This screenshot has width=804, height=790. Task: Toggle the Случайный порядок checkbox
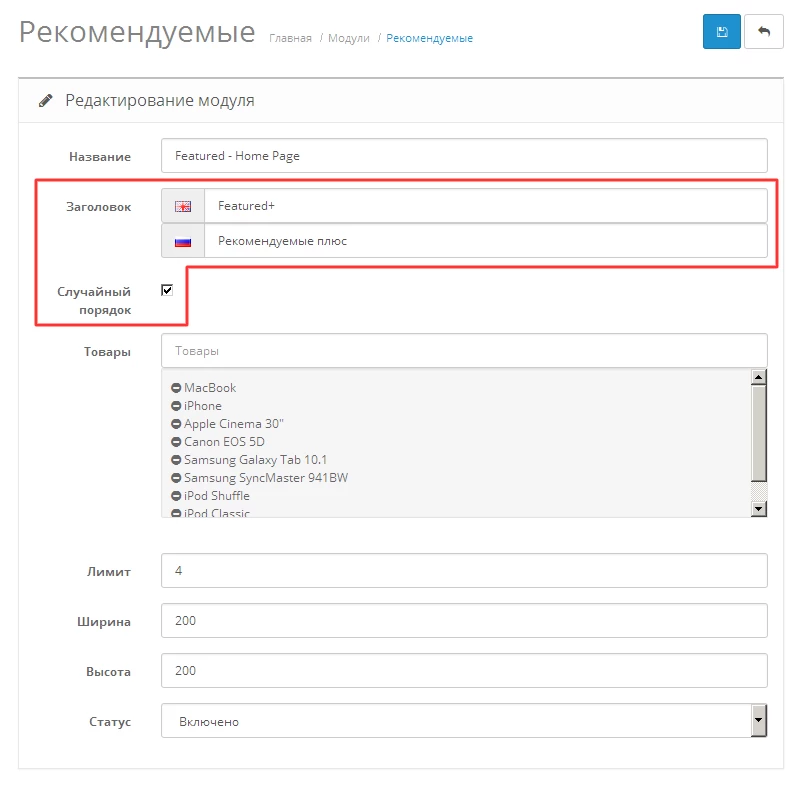point(167,290)
